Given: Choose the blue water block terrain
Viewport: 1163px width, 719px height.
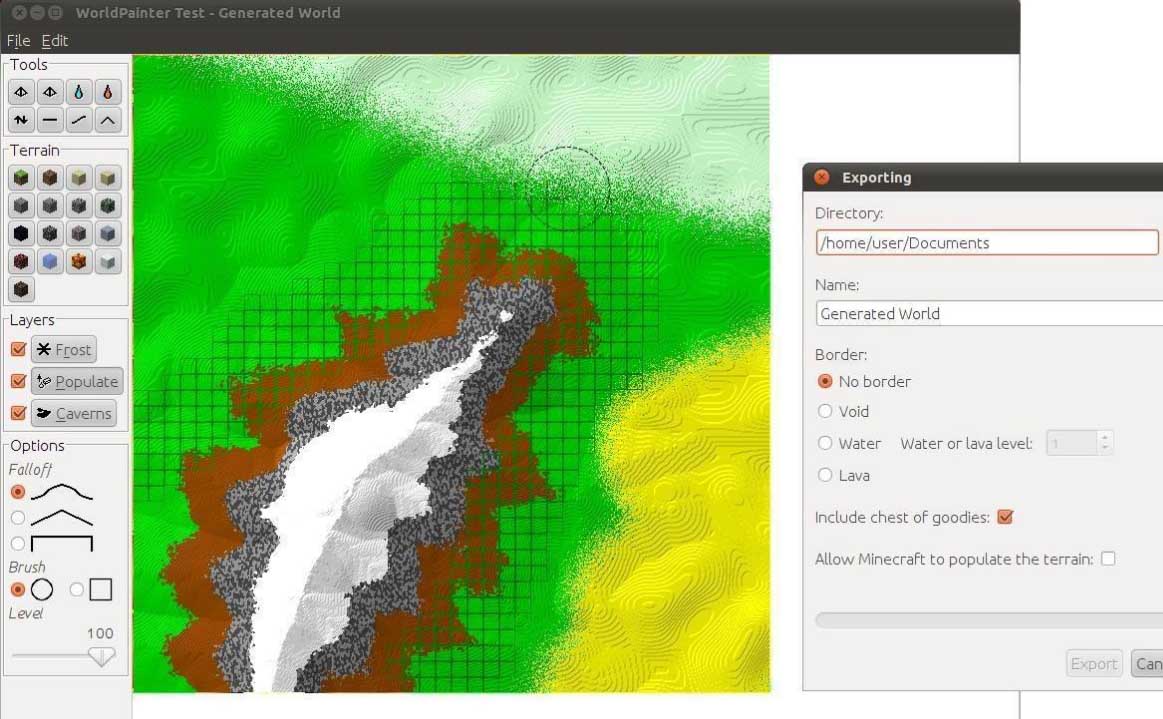Looking at the screenshot, I should coord(50,261).
